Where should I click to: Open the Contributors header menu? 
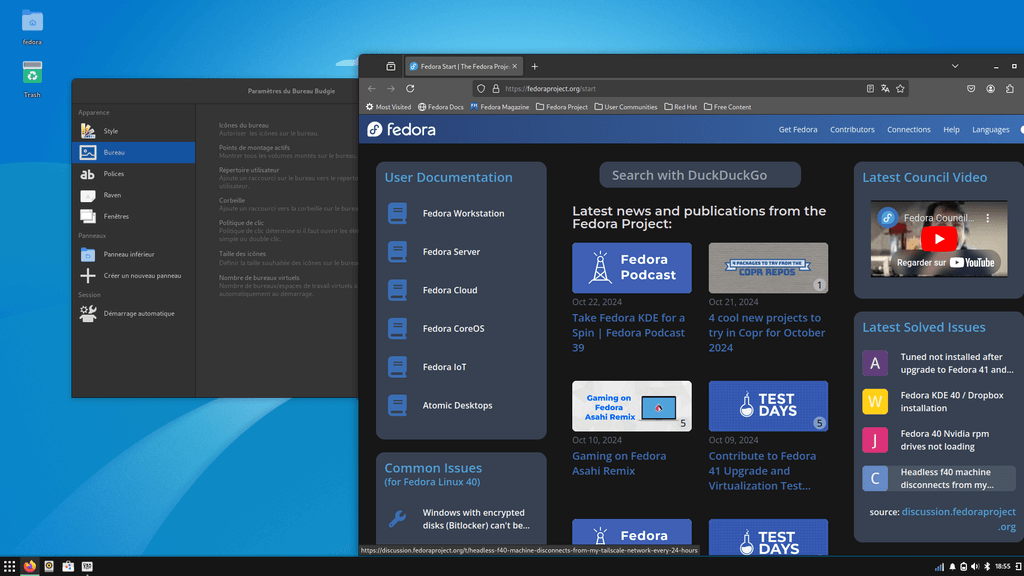[x=852, y=130]
